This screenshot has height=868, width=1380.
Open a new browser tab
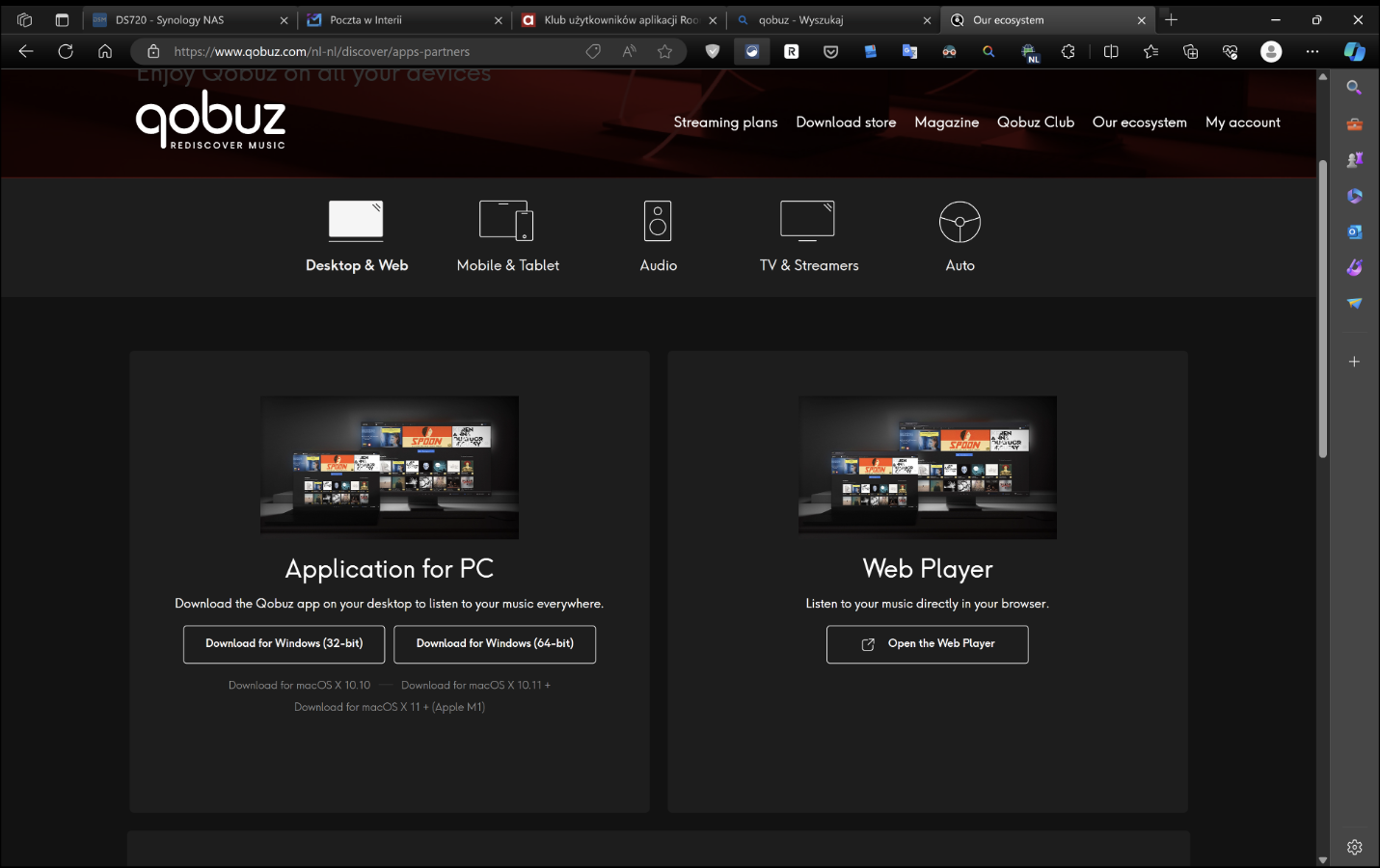[x=1171, y=19]
